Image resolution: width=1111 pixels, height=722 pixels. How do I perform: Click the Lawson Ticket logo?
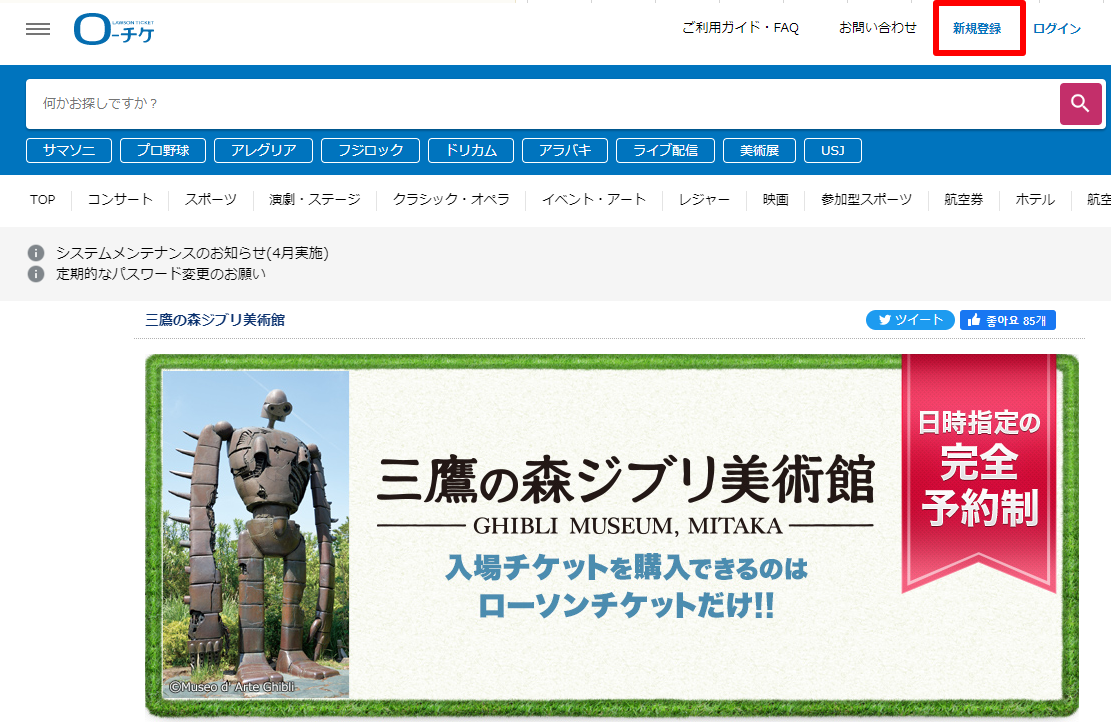click(x=114, y=29)
